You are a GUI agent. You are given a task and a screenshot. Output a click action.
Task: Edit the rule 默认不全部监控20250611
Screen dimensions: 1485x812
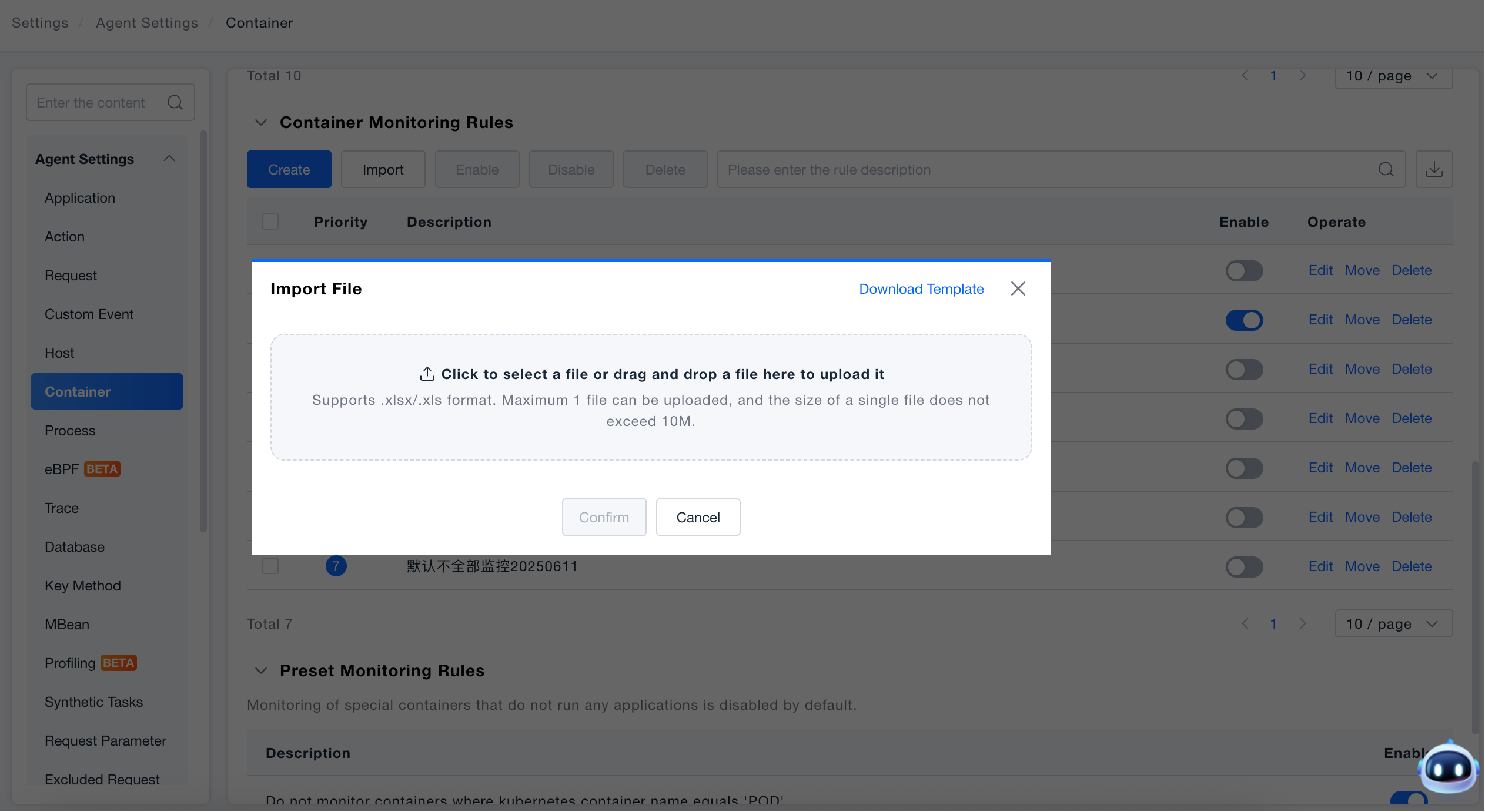point(1320,566)
